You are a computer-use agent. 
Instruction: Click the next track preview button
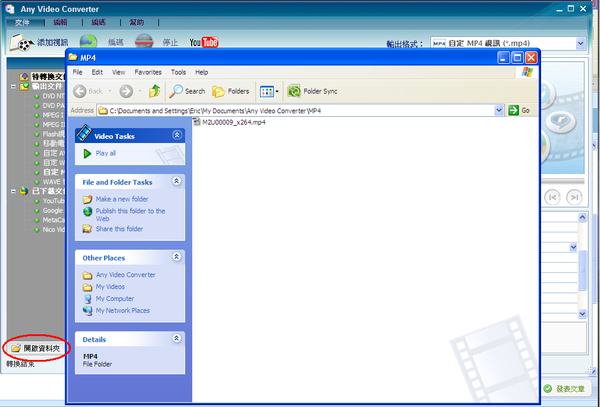point(574,197)
